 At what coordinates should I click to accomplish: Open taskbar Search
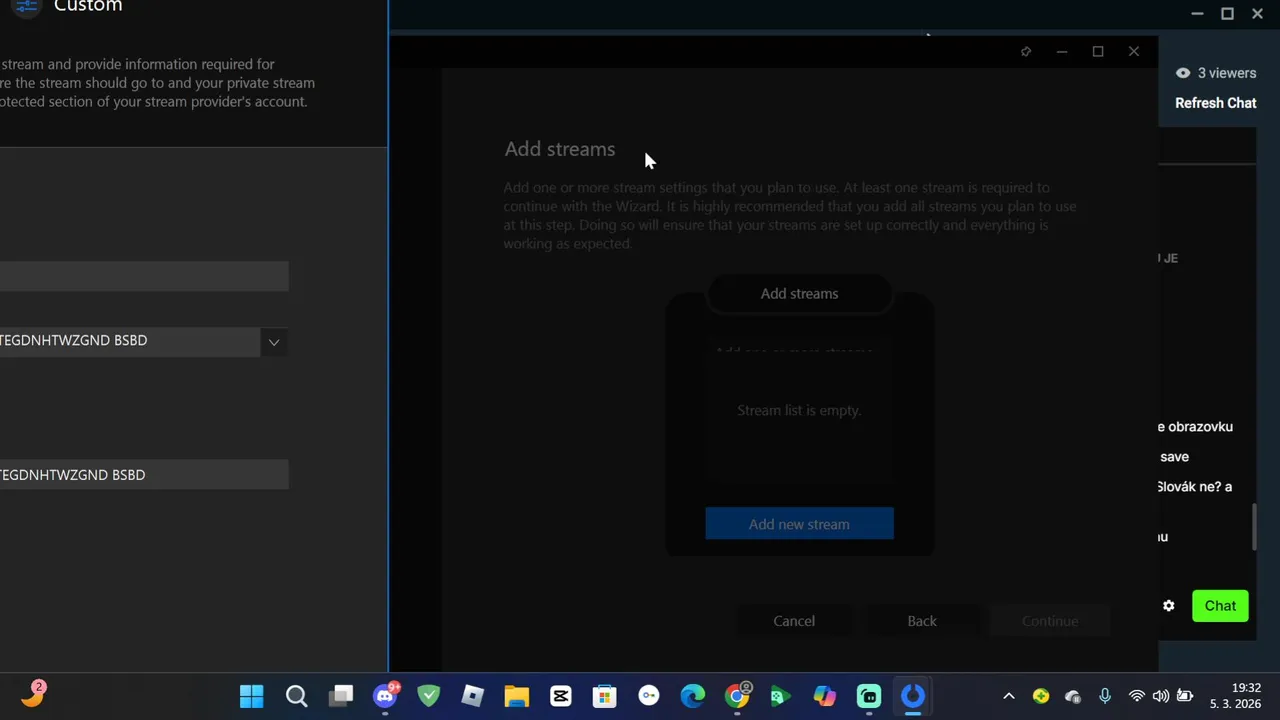tap(296, 696)
